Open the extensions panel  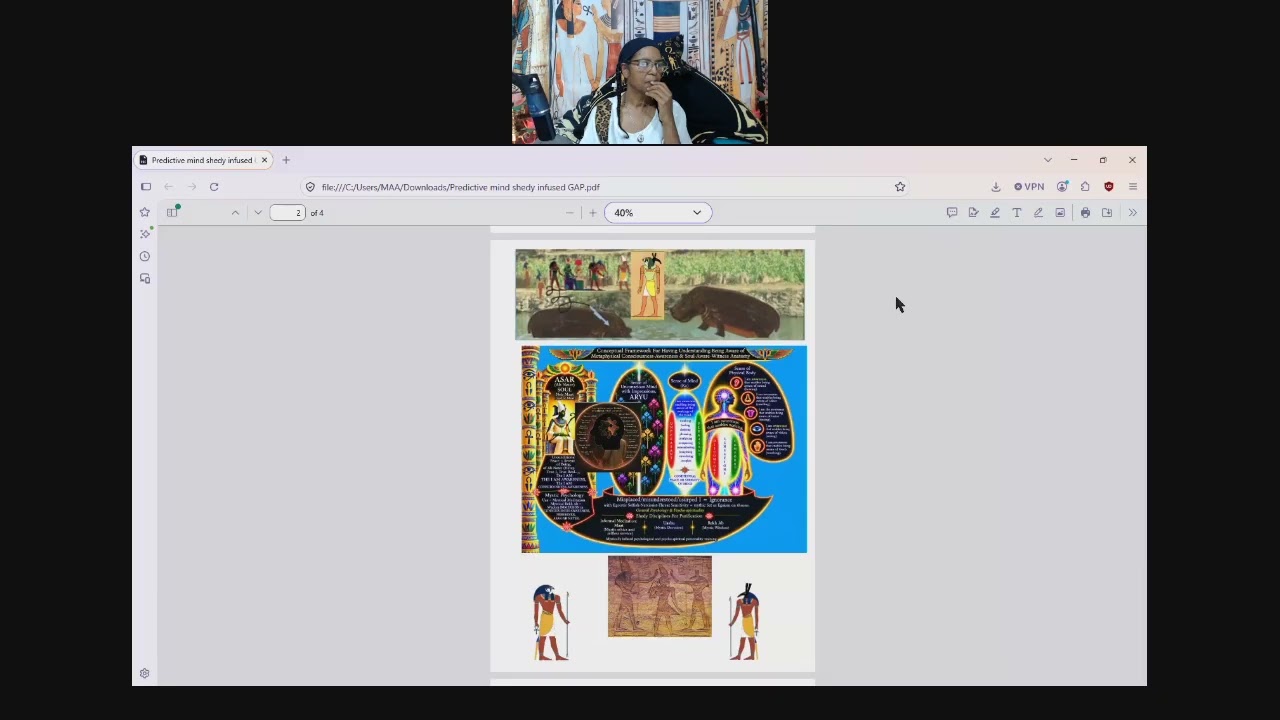coord(1085,187)
